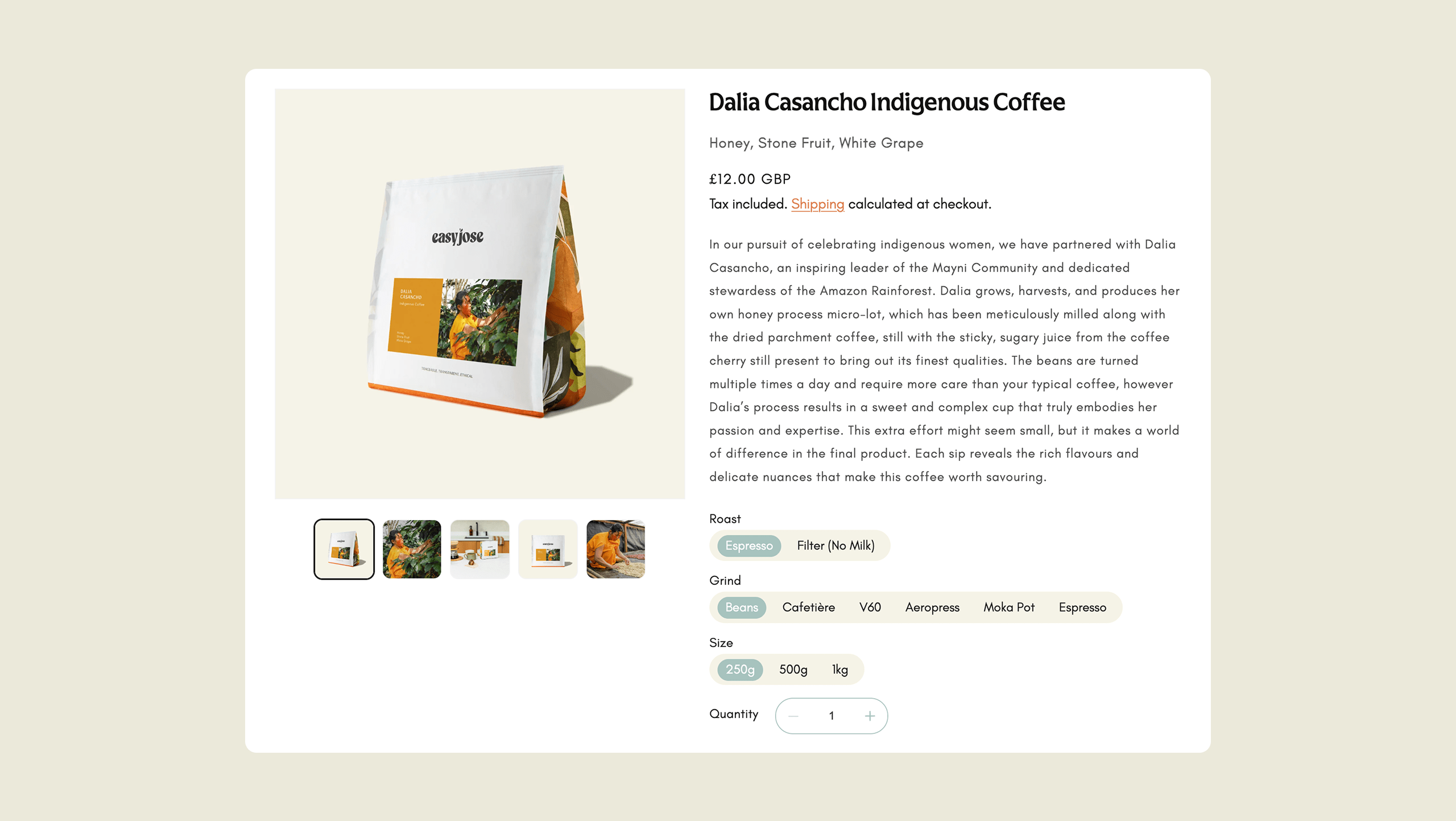View the kitchen counter scene thumbnail
Viewport: 1456px width, 821px height.
479,549
